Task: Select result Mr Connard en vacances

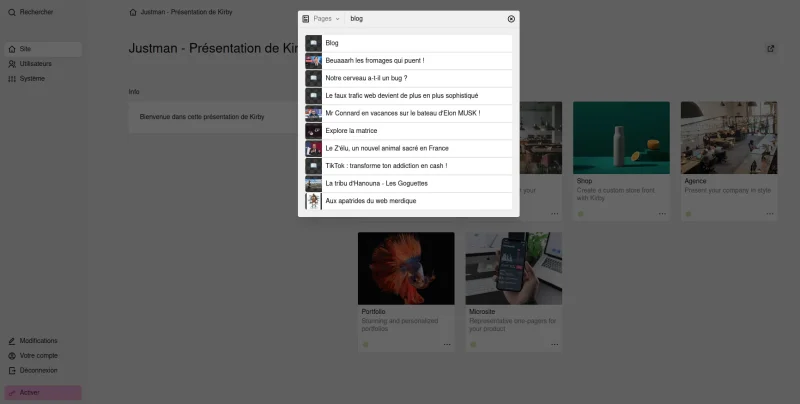Action: [409, 113]
